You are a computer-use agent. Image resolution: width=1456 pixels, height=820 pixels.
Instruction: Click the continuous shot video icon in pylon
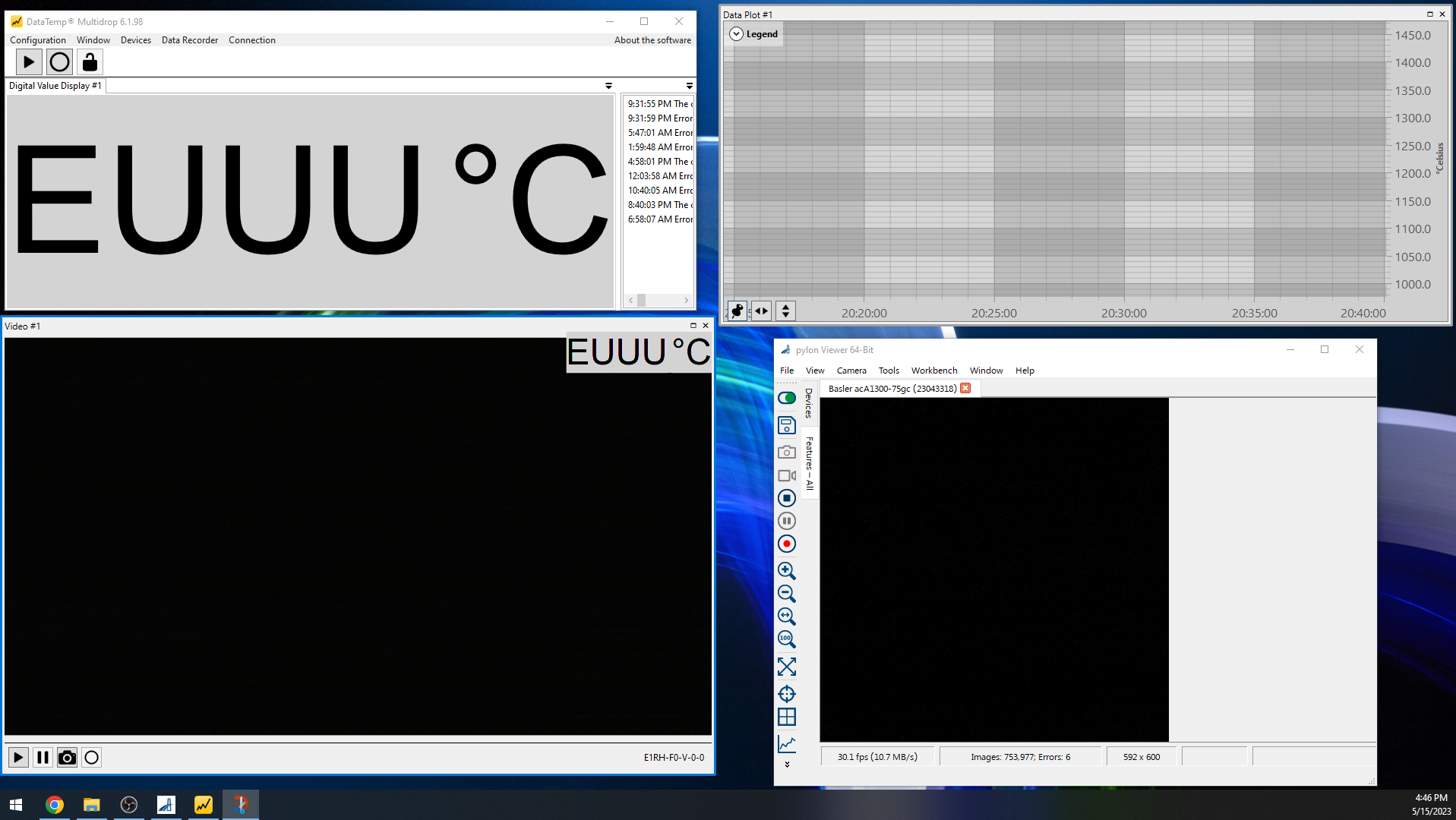[787, 476]
